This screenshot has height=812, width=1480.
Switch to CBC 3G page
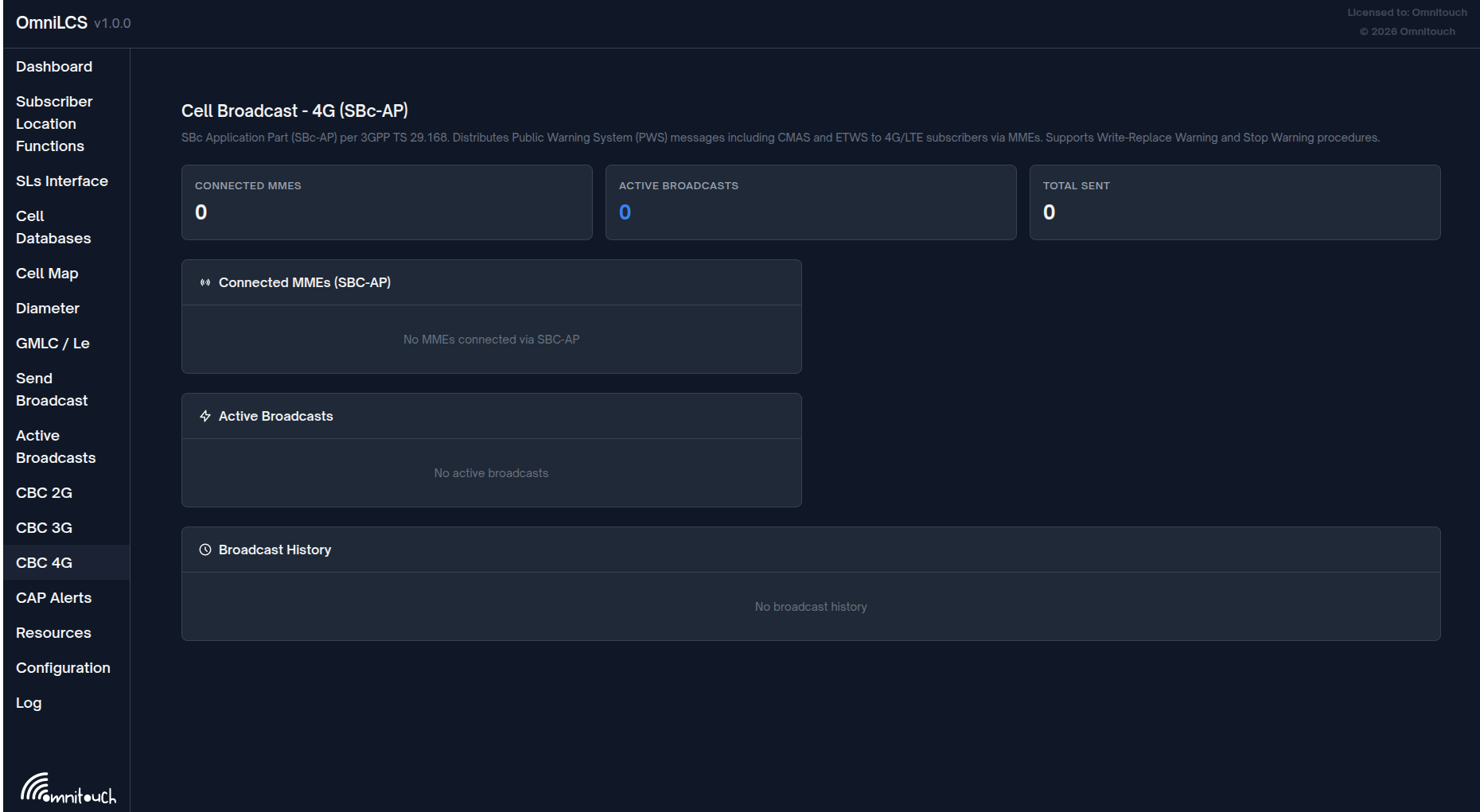tap(44, 528)
